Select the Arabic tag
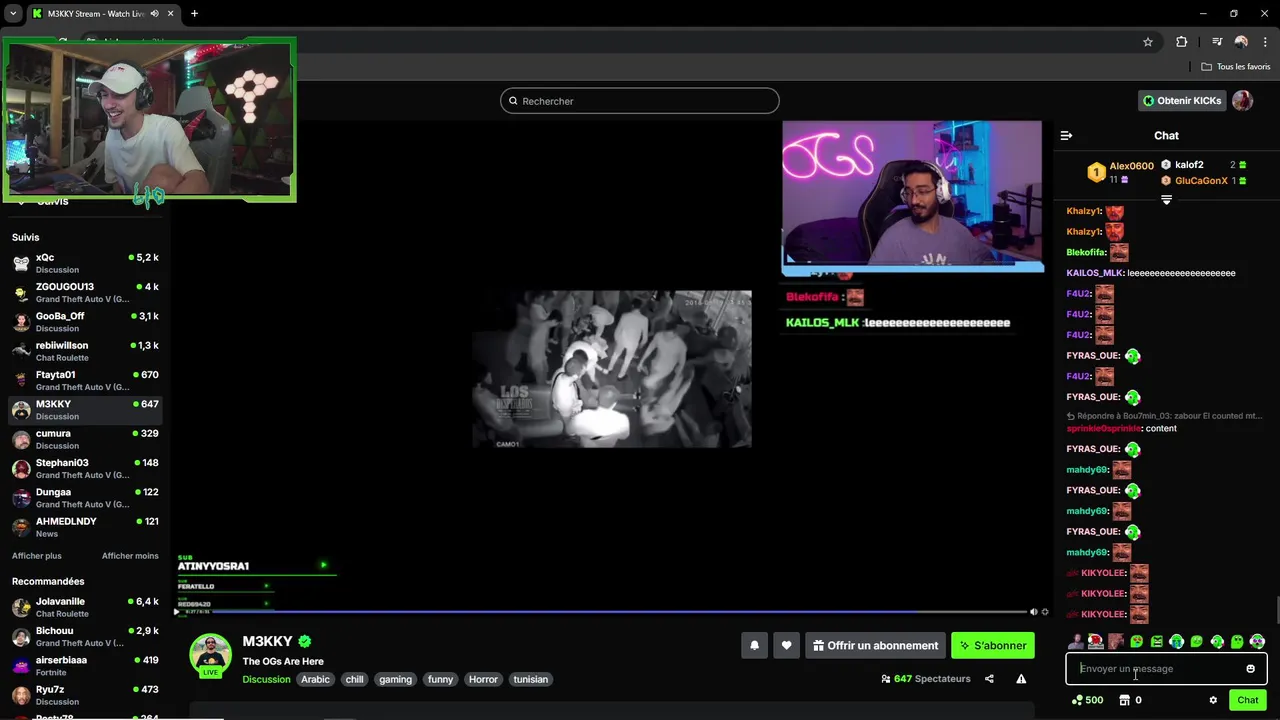 315,679
